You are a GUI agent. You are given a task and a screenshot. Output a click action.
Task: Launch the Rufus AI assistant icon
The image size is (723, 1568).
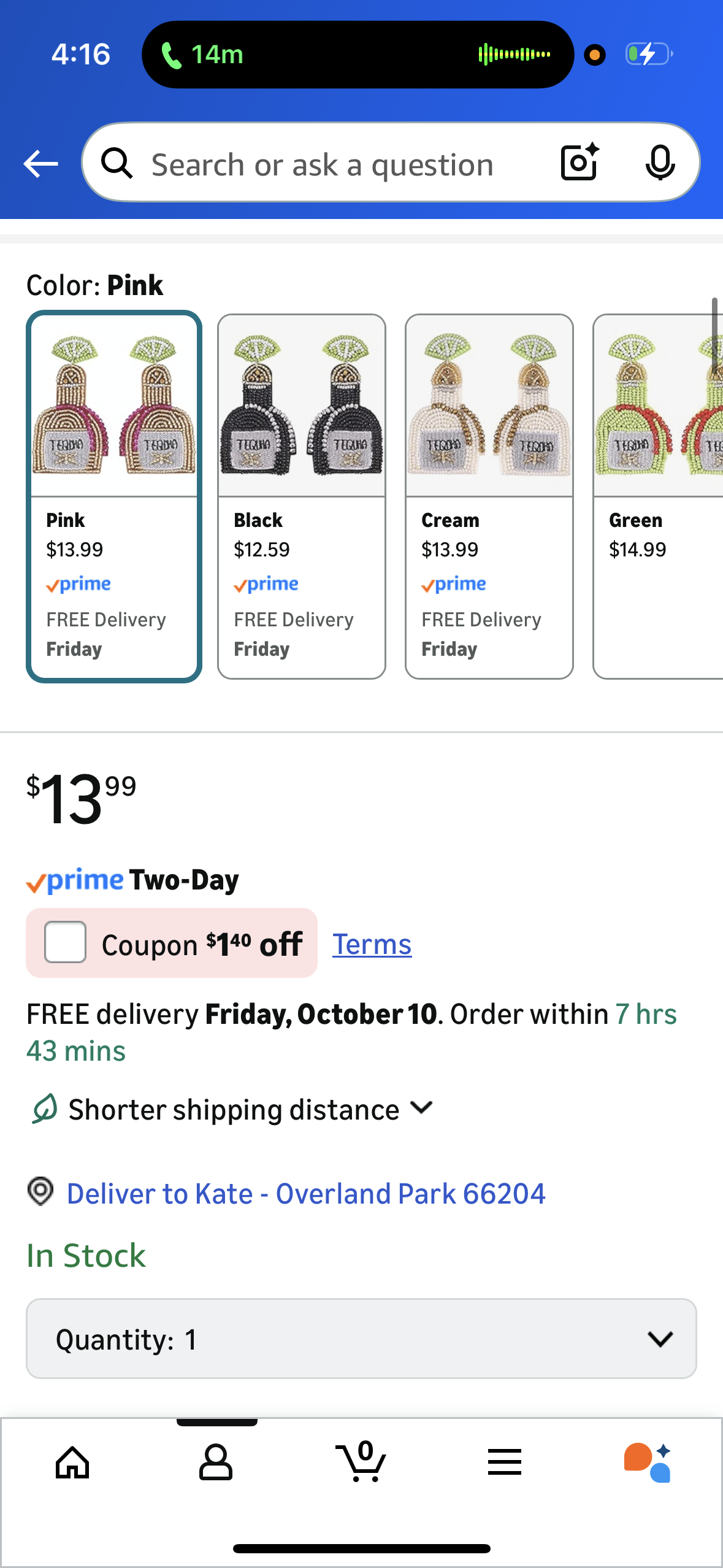(x=648, y=1462)
